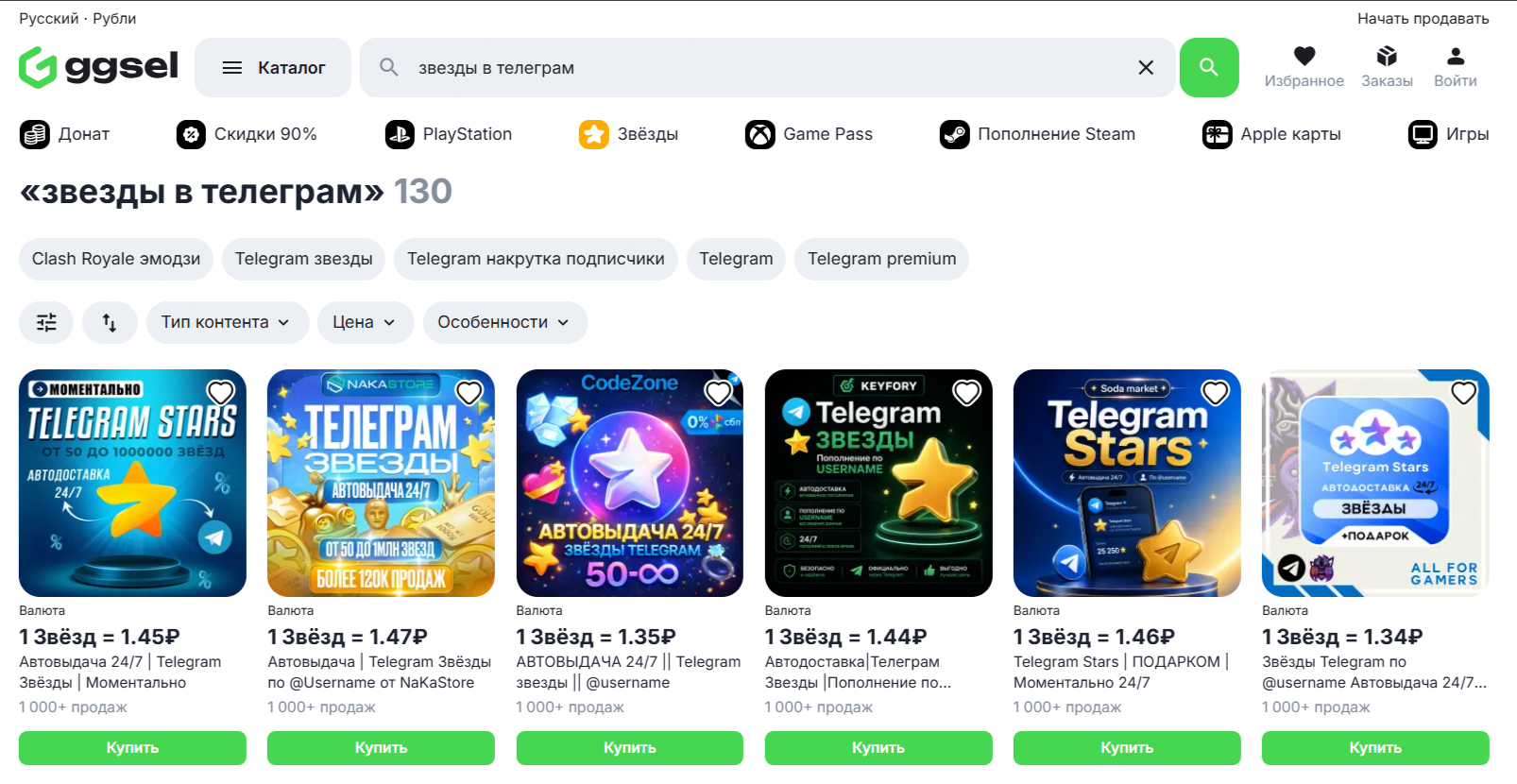Screen dimensions: 1517x784
Task: Follow the Начать продавать link
Action: (x=1423, y=18)
